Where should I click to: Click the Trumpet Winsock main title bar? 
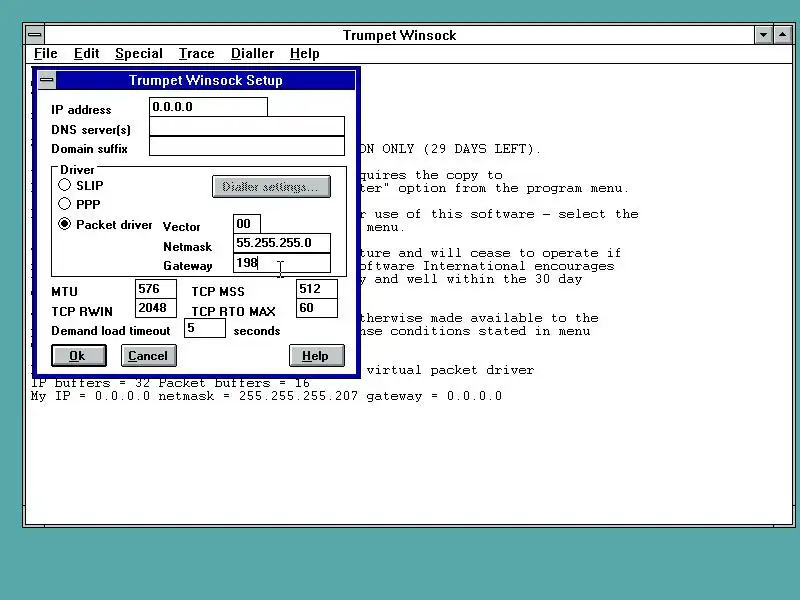coord(399,35)
